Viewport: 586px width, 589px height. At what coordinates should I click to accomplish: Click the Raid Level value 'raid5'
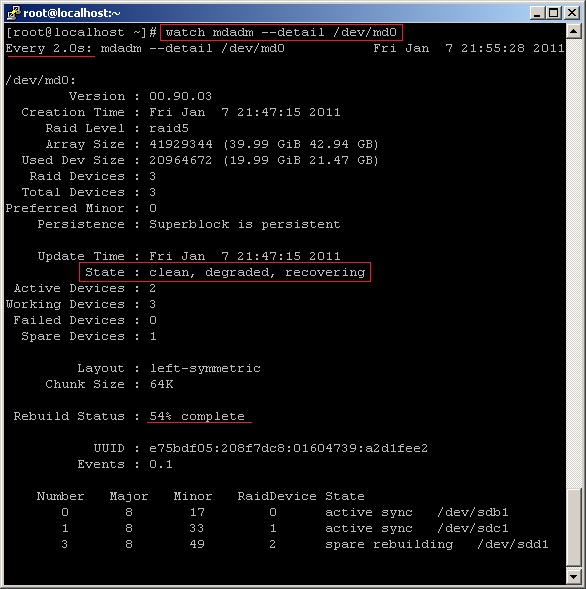[x=169, y=128]
